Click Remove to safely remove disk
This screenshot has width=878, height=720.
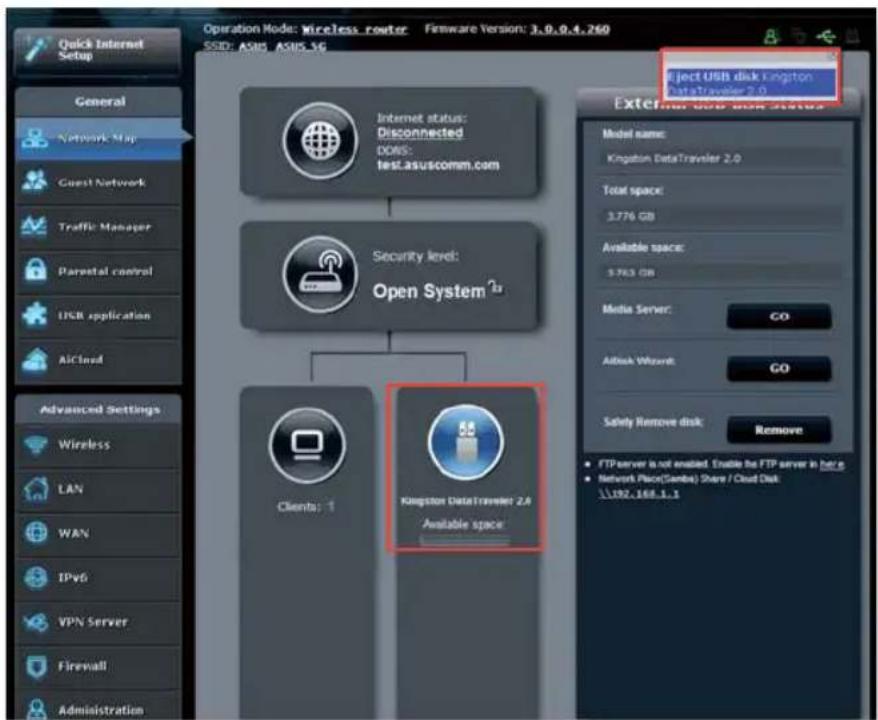(779, 430)
